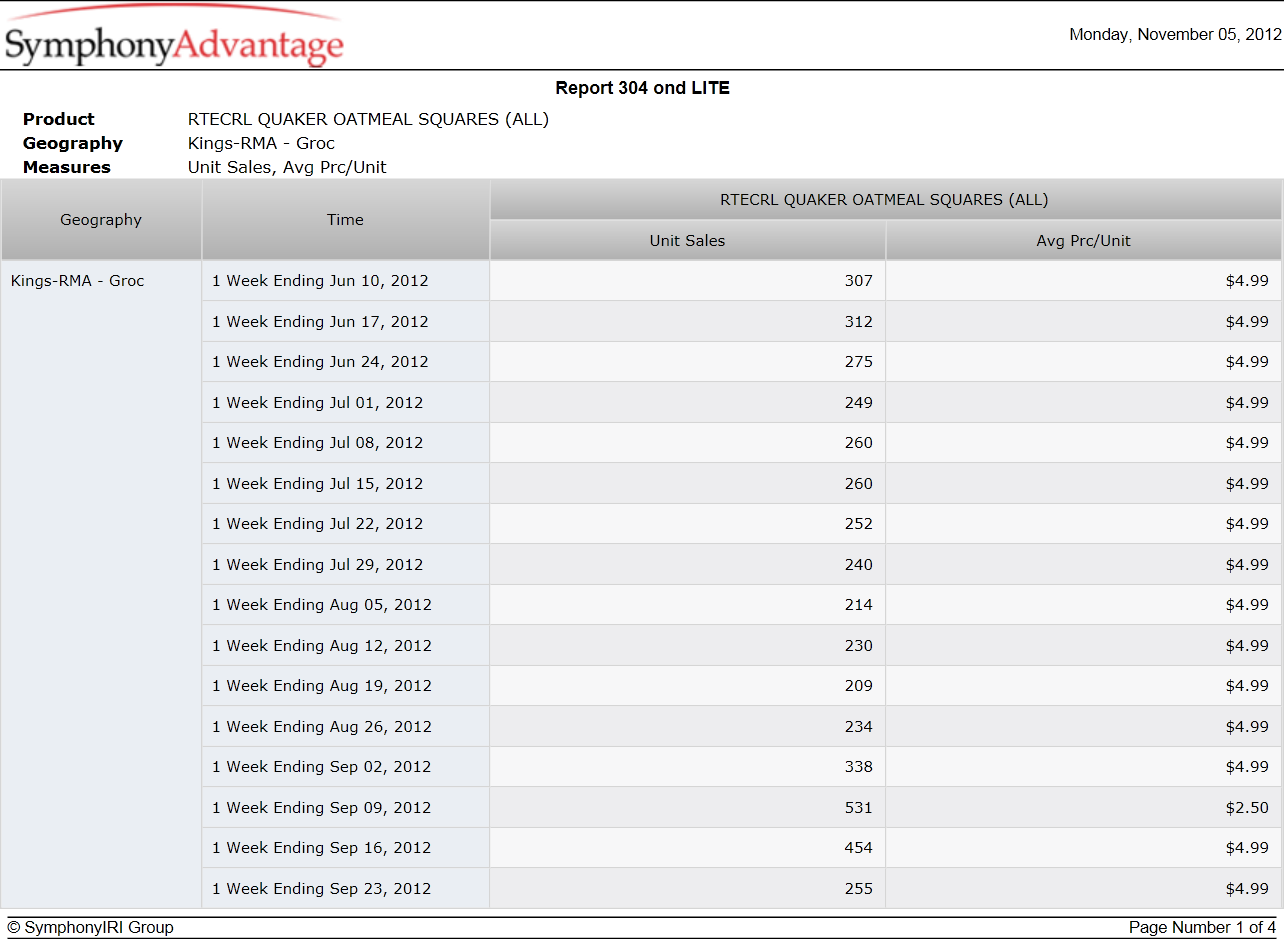This screenshot has height=946, width=1284.
Task: Click unit sales 260 for Jul 15 week
Action: 859,484
